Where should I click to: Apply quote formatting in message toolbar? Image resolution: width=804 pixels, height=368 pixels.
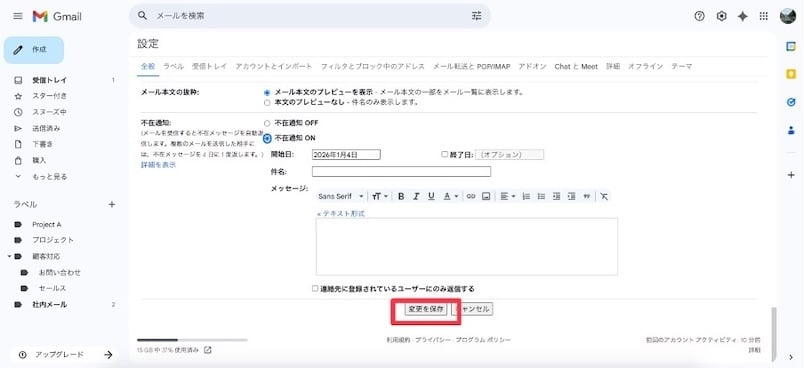pyautogui.click(x=587, y=196)
